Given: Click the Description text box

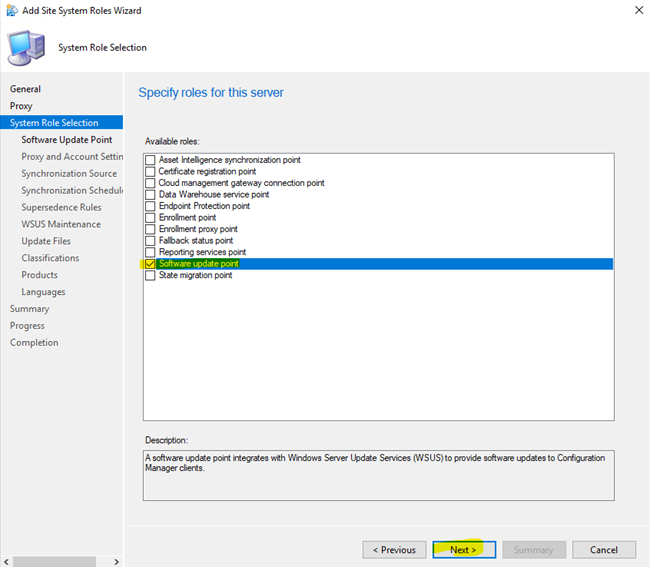Looking at the screenshot, I should [x=378, y=475].
